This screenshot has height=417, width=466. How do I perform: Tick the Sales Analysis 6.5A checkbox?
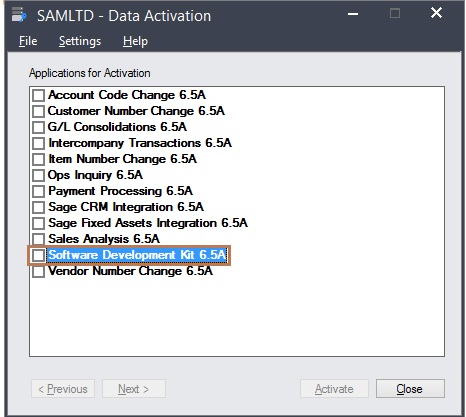38,239
